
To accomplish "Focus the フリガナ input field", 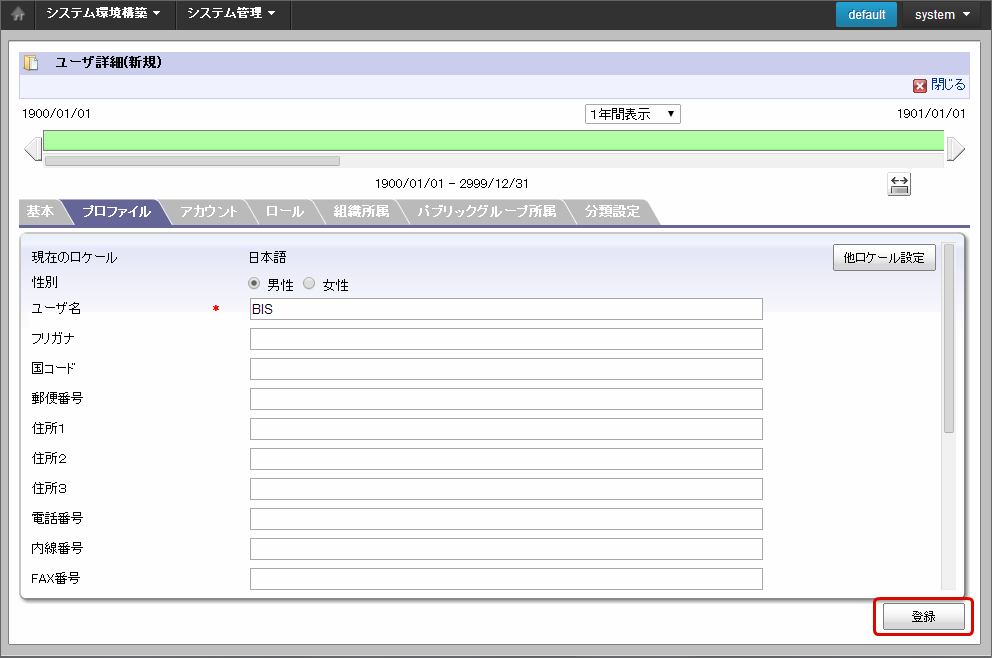I will point(506,339).
